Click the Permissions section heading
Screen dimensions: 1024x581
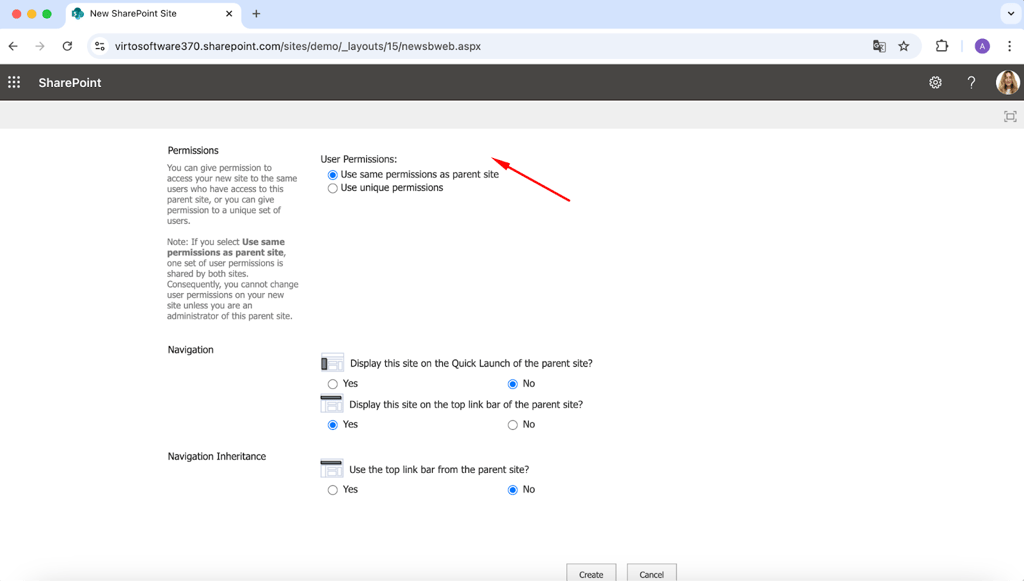[193, 150]
